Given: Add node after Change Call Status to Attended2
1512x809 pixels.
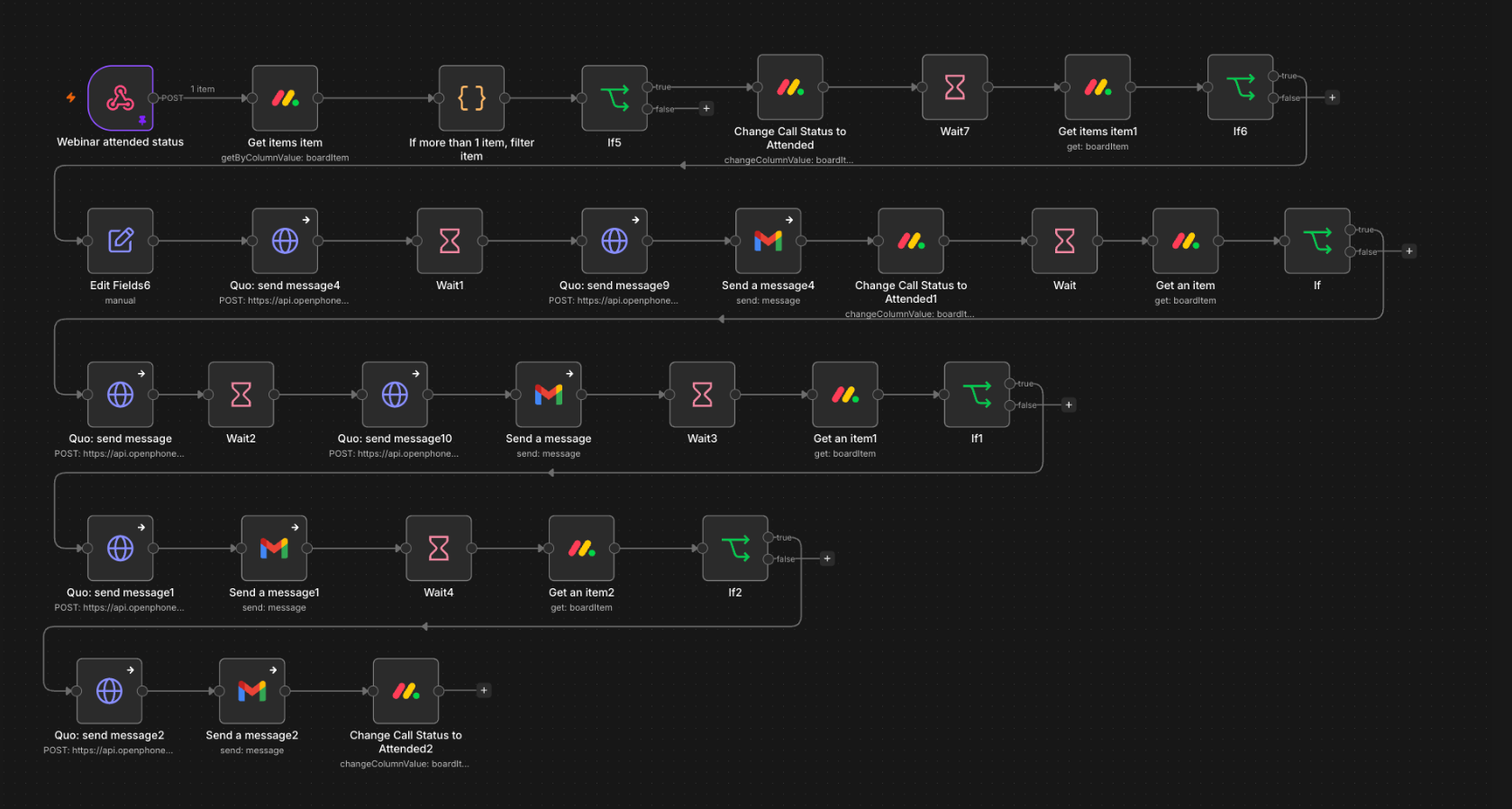Looking at the screenshot, I should click(484, 690).
